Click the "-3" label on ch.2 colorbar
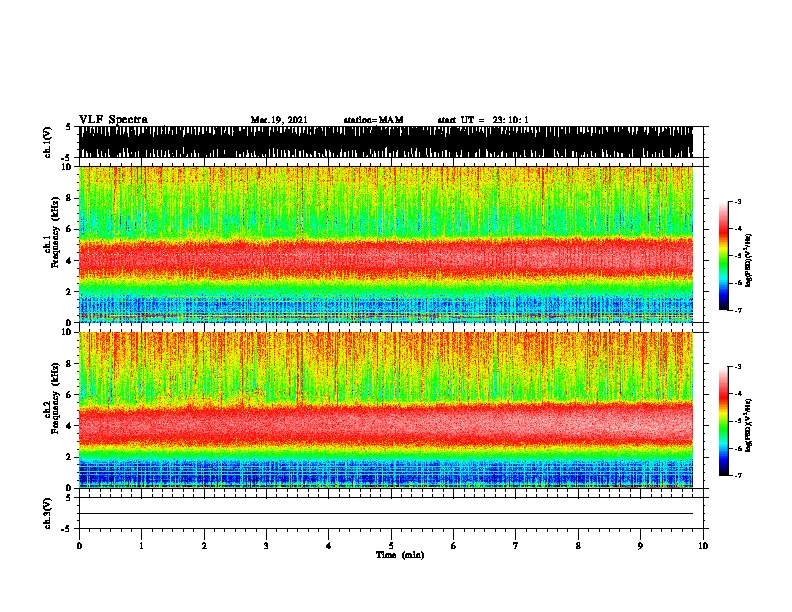This screenshot has width=792, height=612. coord(738,367)
